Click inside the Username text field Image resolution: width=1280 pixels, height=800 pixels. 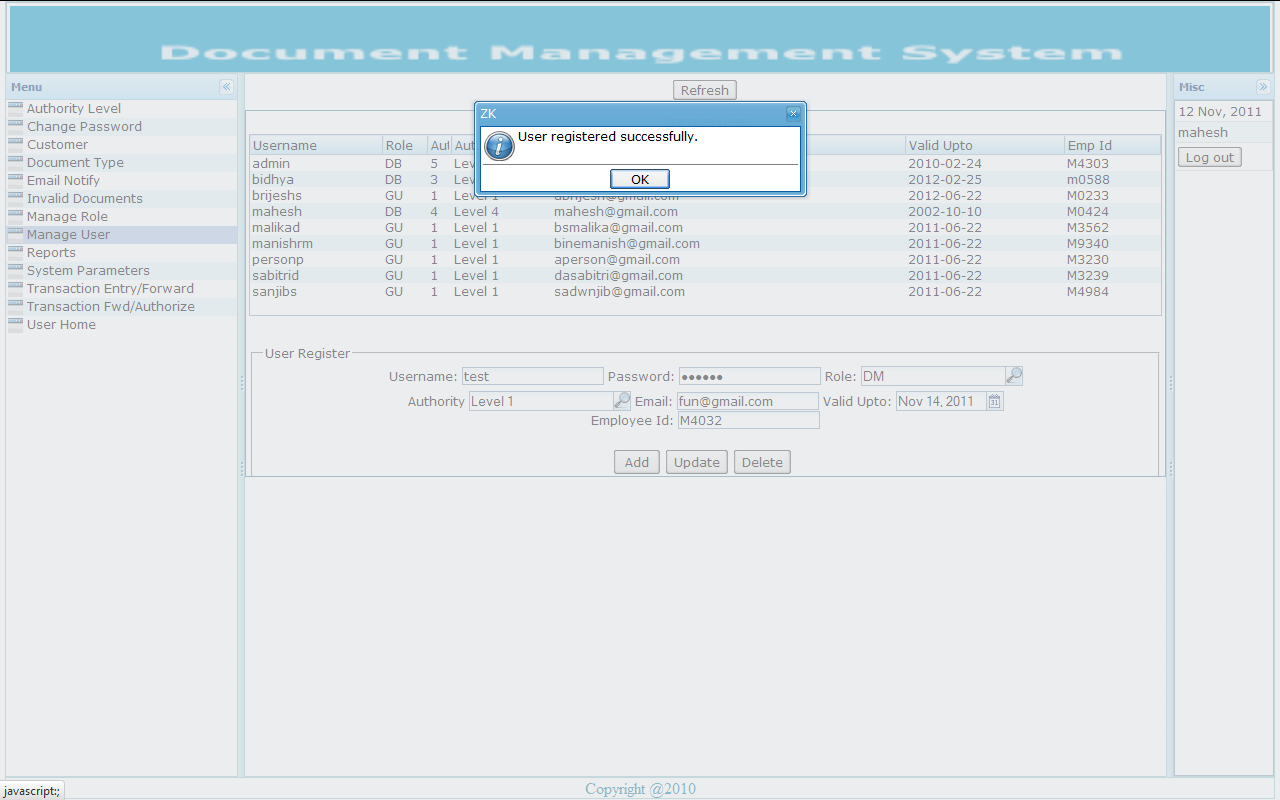coord(532,375)
